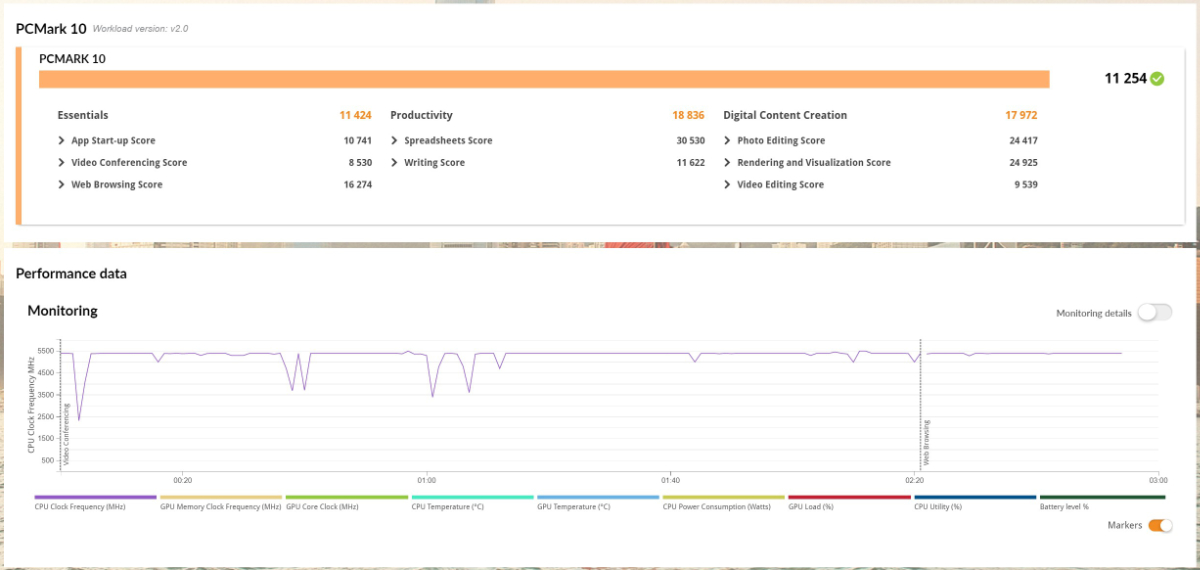The height and width of the screenshot is (570, 1200).
Task: Toggle Battery level legend swatch
Action: click(1102, 497)
